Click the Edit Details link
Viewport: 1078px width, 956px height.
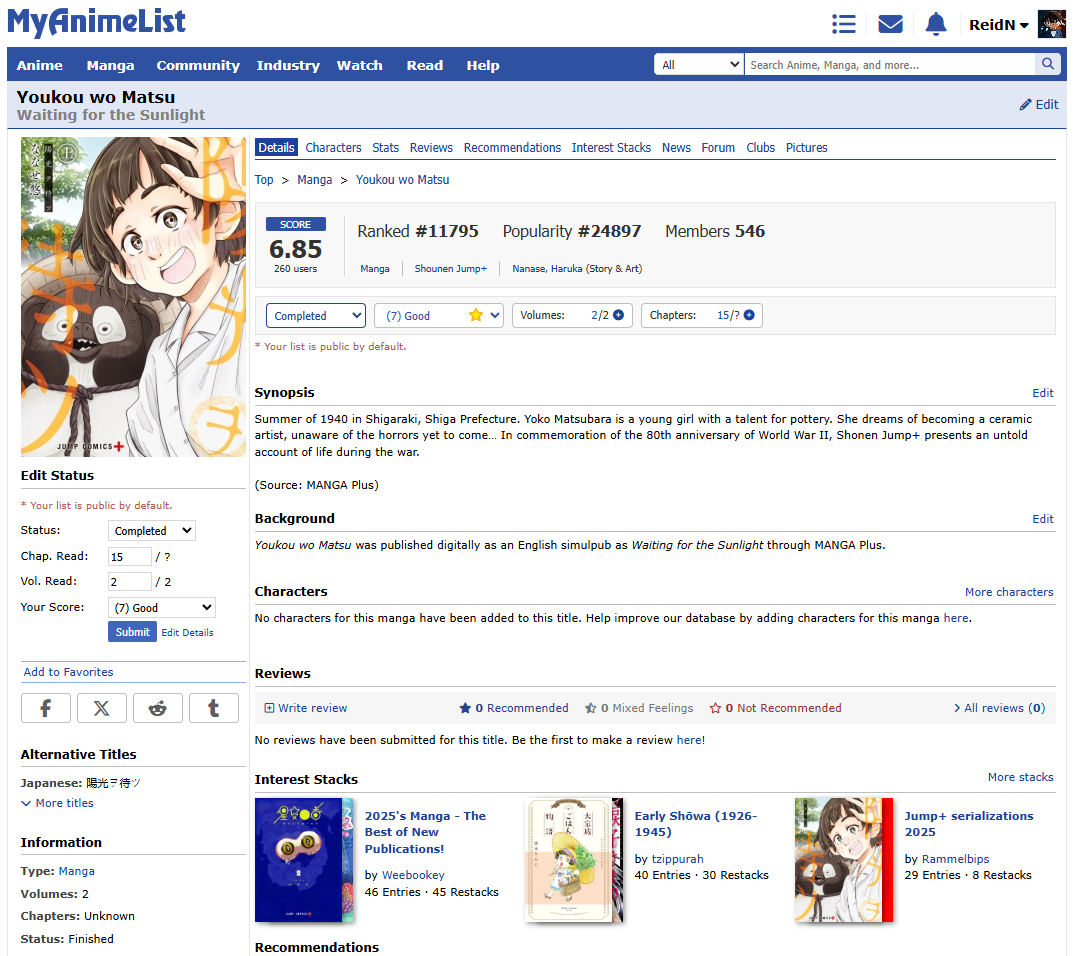pyautogui.click(x=187, y=632)
